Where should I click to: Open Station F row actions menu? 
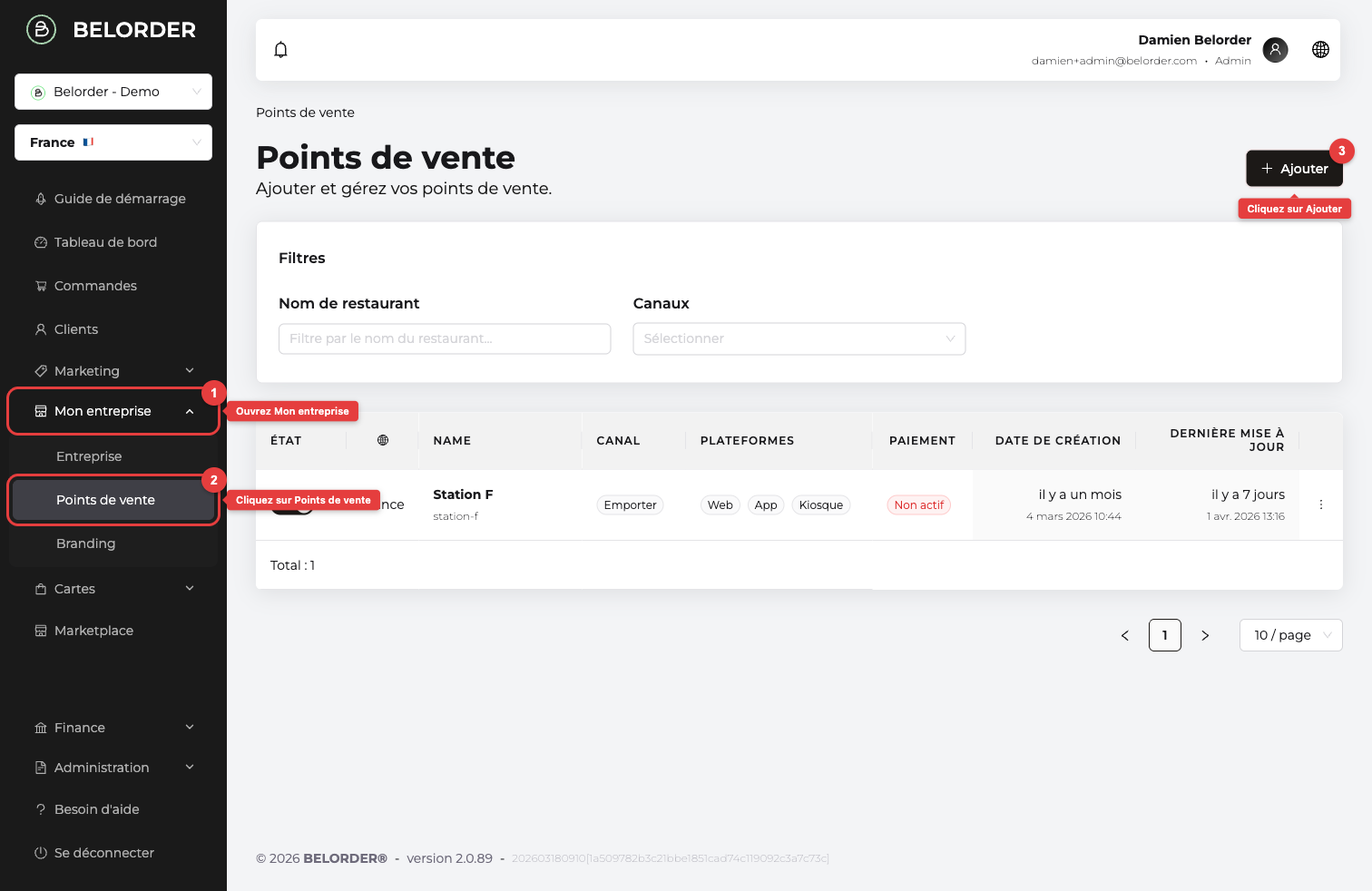pos(1321,504)
